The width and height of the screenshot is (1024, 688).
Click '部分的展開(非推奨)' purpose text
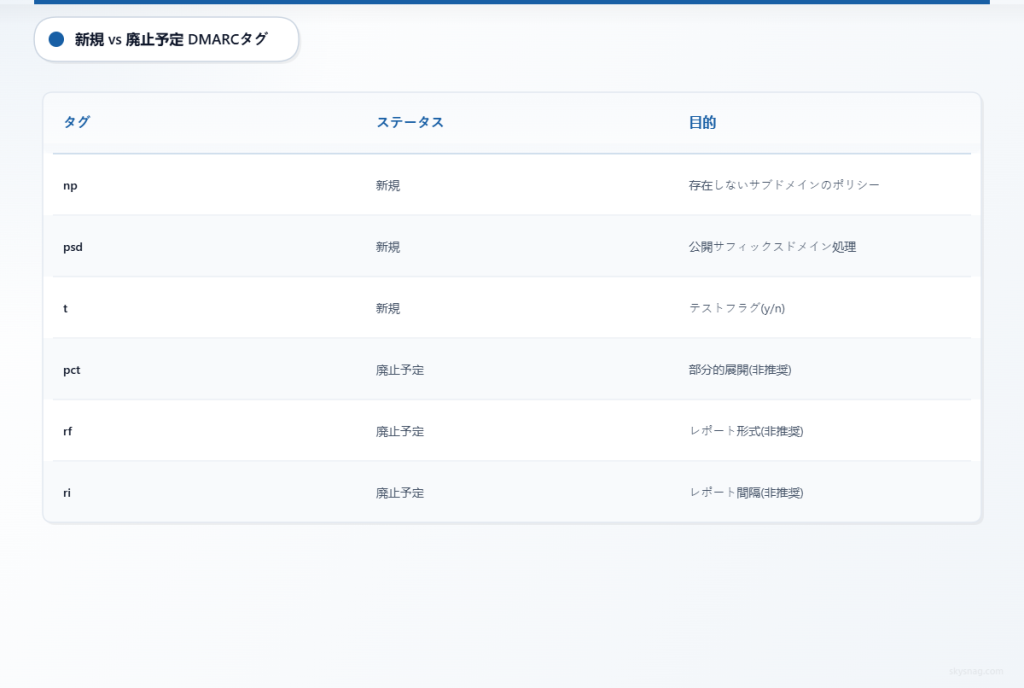(740, 369)
